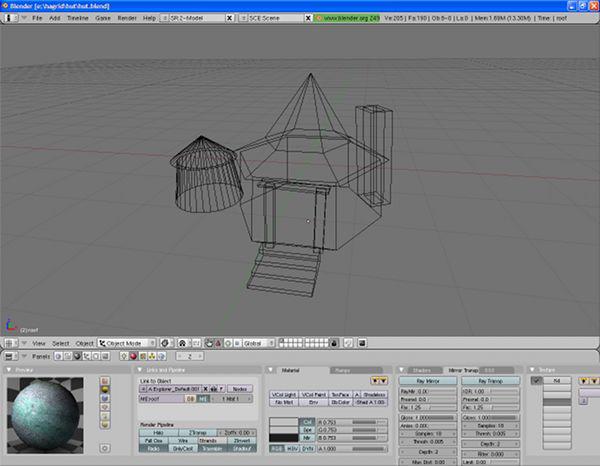Click the render this window icon
This screenshot has width=600, height=466.
362,343
